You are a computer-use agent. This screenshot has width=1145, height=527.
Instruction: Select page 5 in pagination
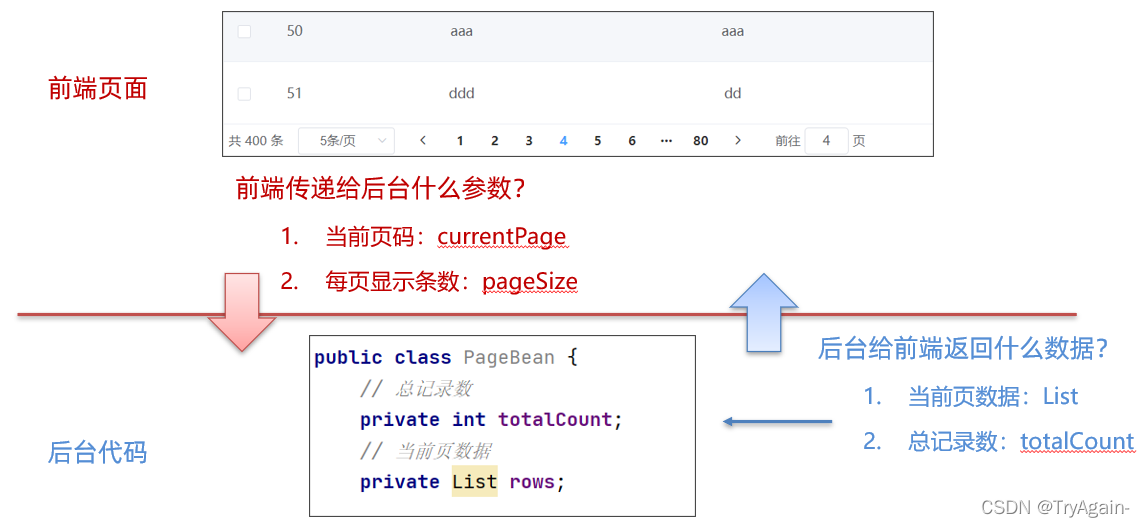597,142
